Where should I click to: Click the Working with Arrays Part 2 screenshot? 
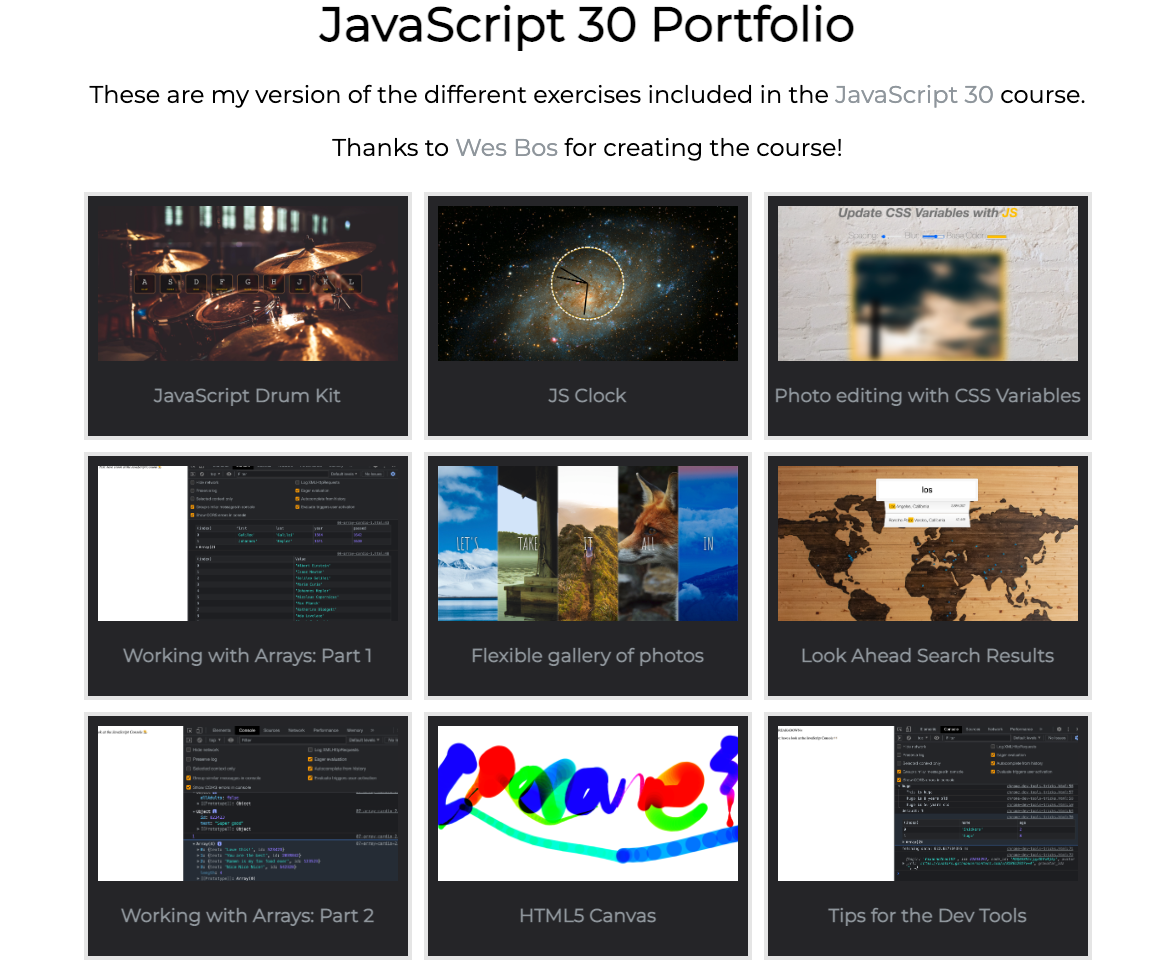tap(247, 803)
